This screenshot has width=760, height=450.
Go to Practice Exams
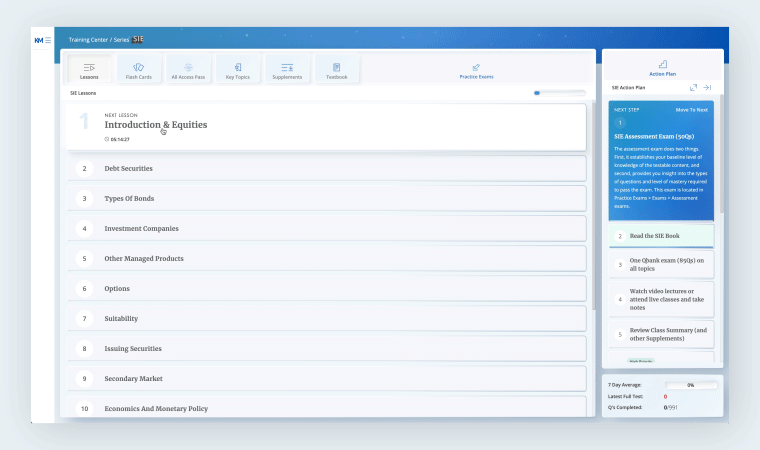(476, 70)
